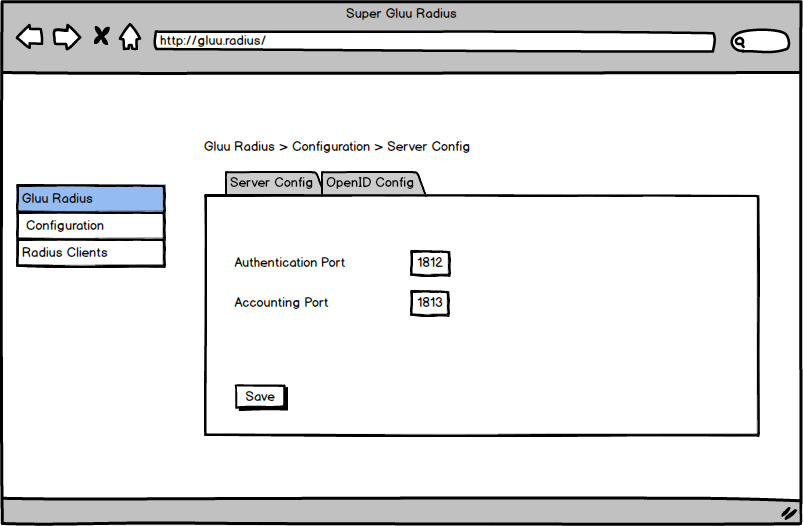Image resolution: width=803 pixels, height=526 pixels.
Task: Go back using browser back arrow
Action: pos(30,37)
